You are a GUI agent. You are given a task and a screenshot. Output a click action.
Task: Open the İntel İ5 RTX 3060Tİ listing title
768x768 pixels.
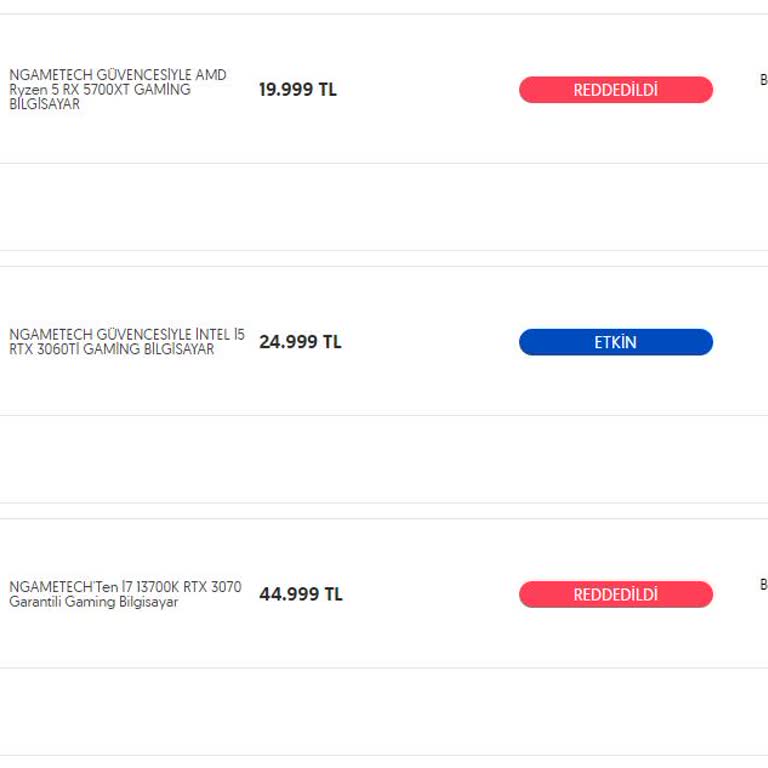pos(126,341)
